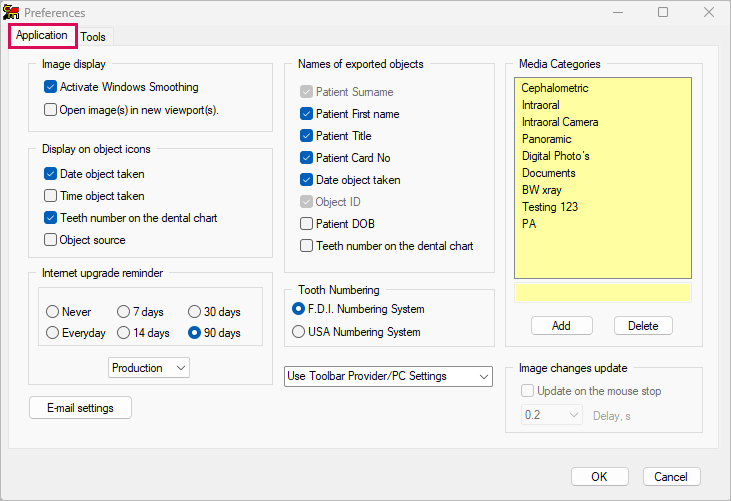The height and width of the screenshot is (501, 731).
Task: Set upgrade reminder to Never
Action: pyautogui.click(x=53, y=311)
